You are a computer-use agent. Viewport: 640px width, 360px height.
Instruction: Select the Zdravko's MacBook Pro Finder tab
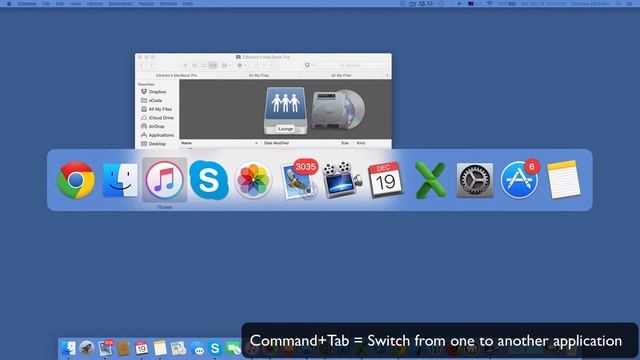click(176, 76)
